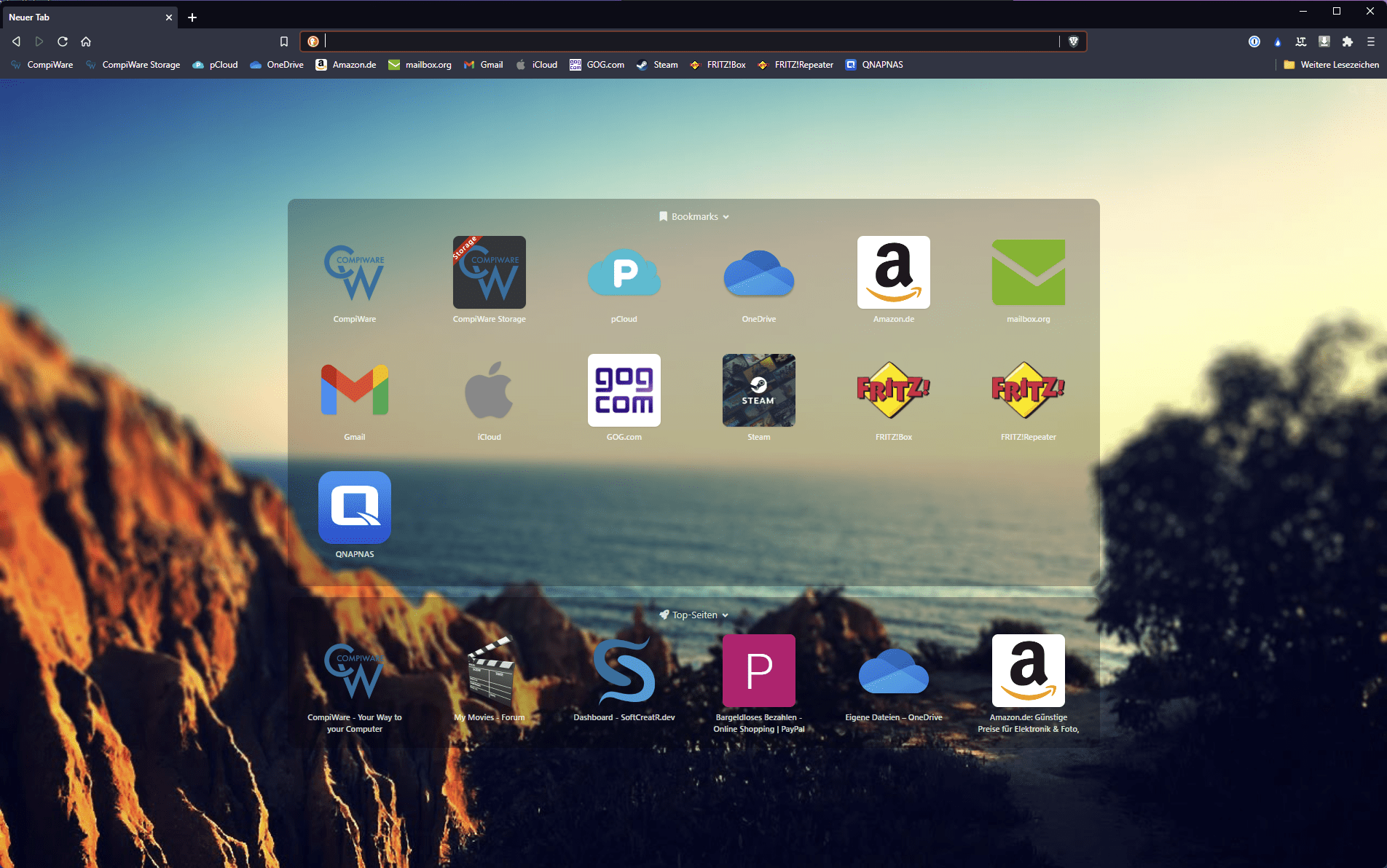Open the OneDrive tile in Bookmarks
The height and width of the screenshot is (868, 1387).
coord(759,280)
